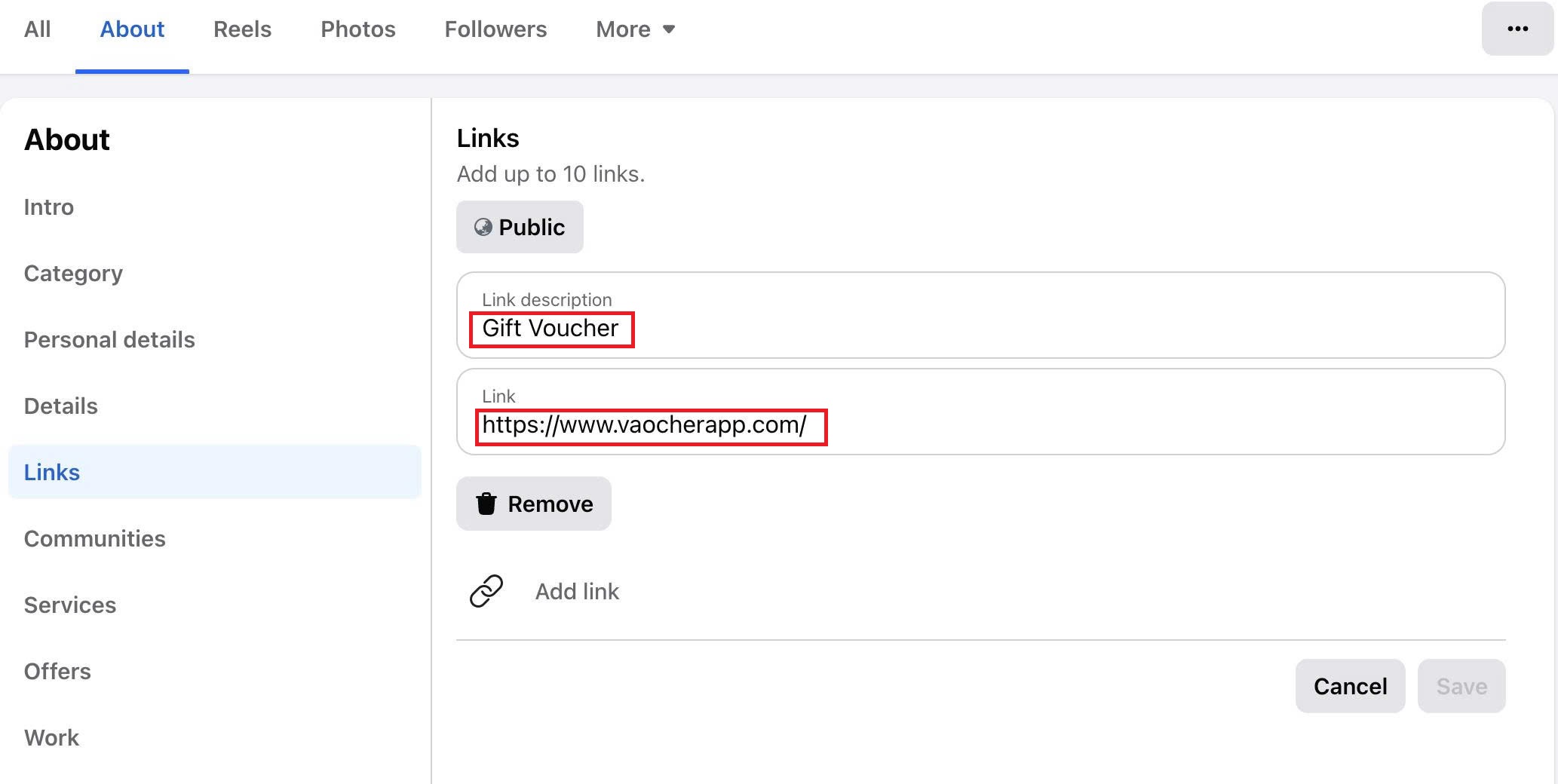1558x784 pixels.
Task: Open the Public audience selector
Action: point(520,227)
